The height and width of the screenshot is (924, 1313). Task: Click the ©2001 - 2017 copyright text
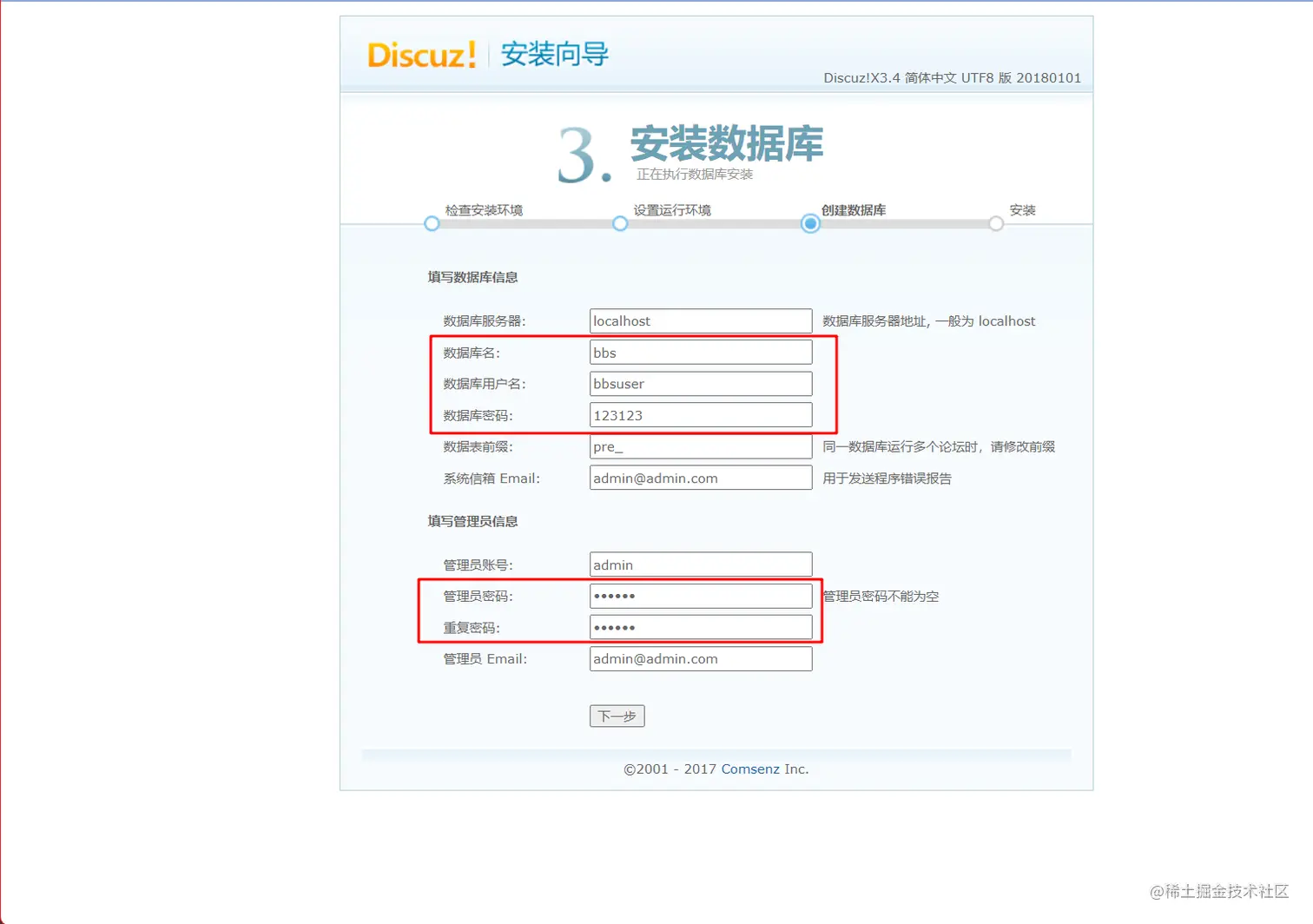tap(670, 769)
